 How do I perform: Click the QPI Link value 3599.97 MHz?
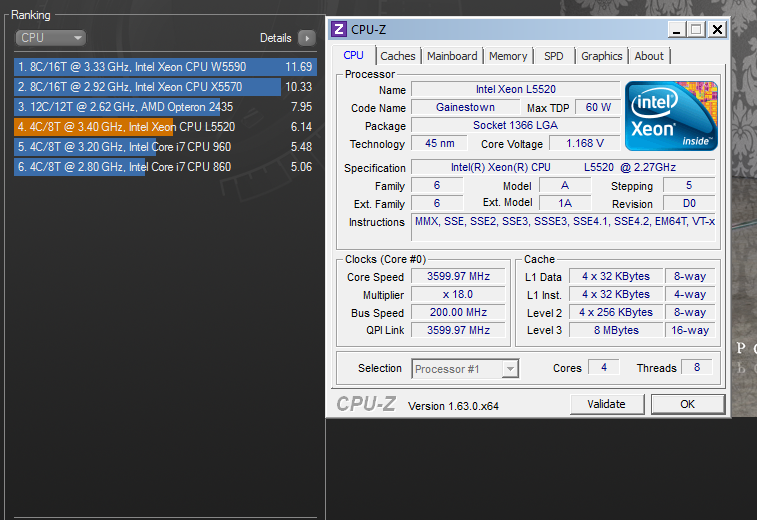[458, 330]
